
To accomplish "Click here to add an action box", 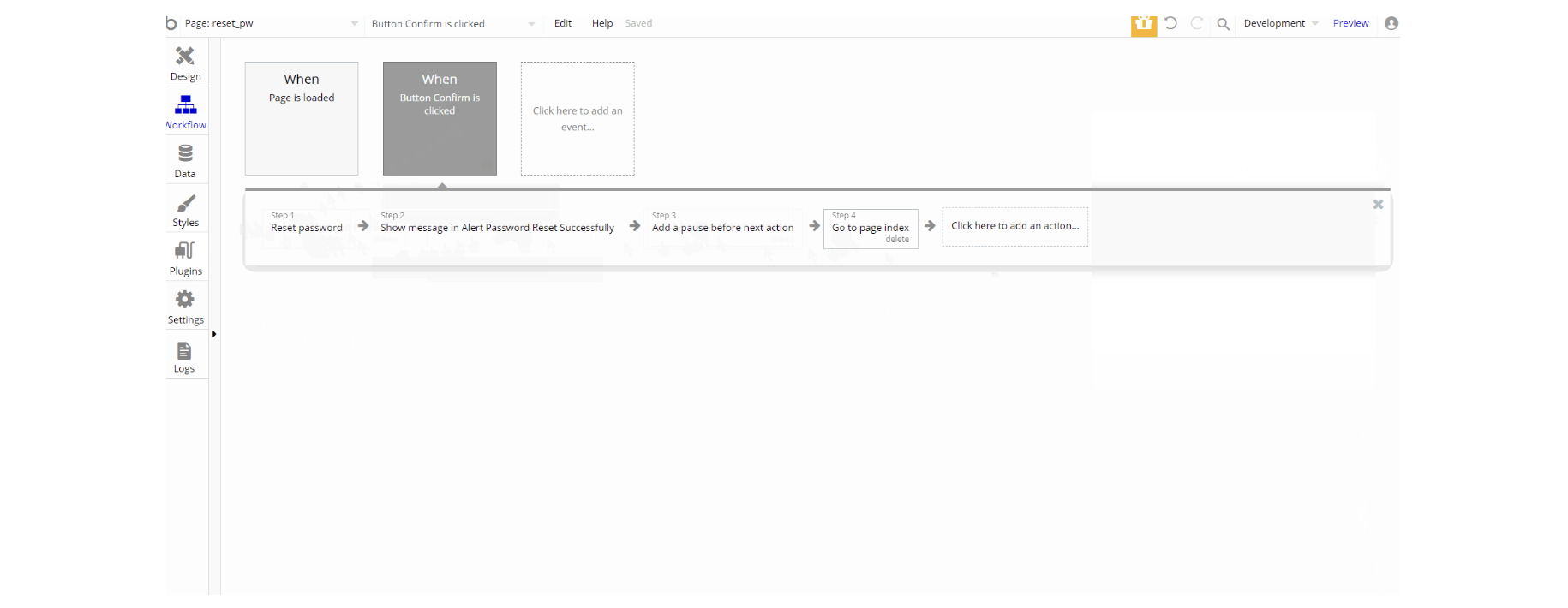I will pos(1015,226).
